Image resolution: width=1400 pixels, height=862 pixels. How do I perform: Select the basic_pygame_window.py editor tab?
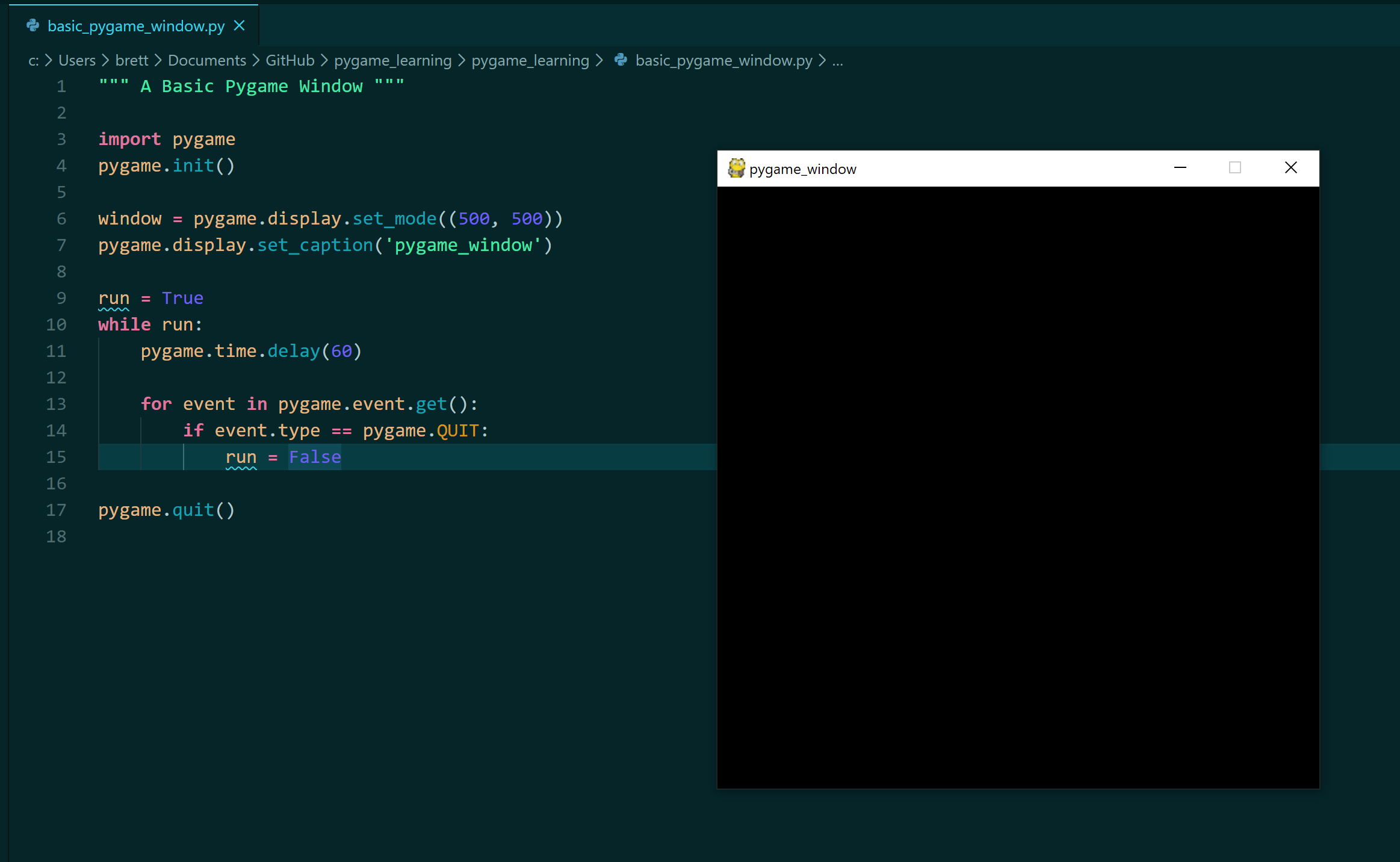pos(135,26)
